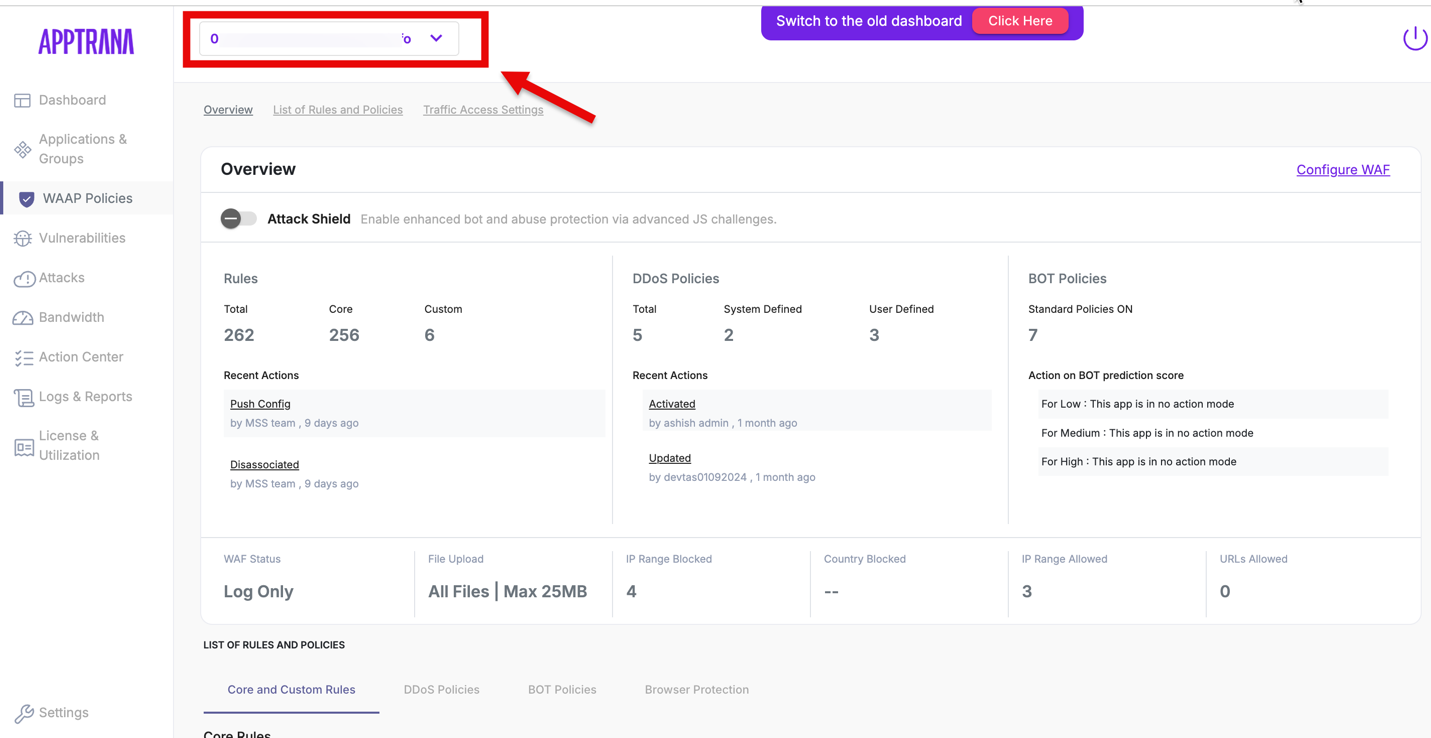Viewport: 1431px width, 738px height.
Task: Enable the Attack Shield toggle
Action: (x=238, y=219)
